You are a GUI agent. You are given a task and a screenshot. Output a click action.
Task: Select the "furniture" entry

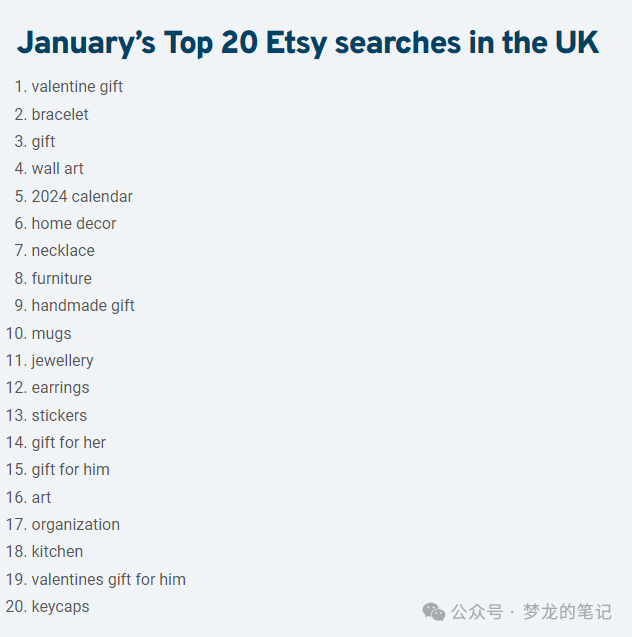(x=61, y=278)
